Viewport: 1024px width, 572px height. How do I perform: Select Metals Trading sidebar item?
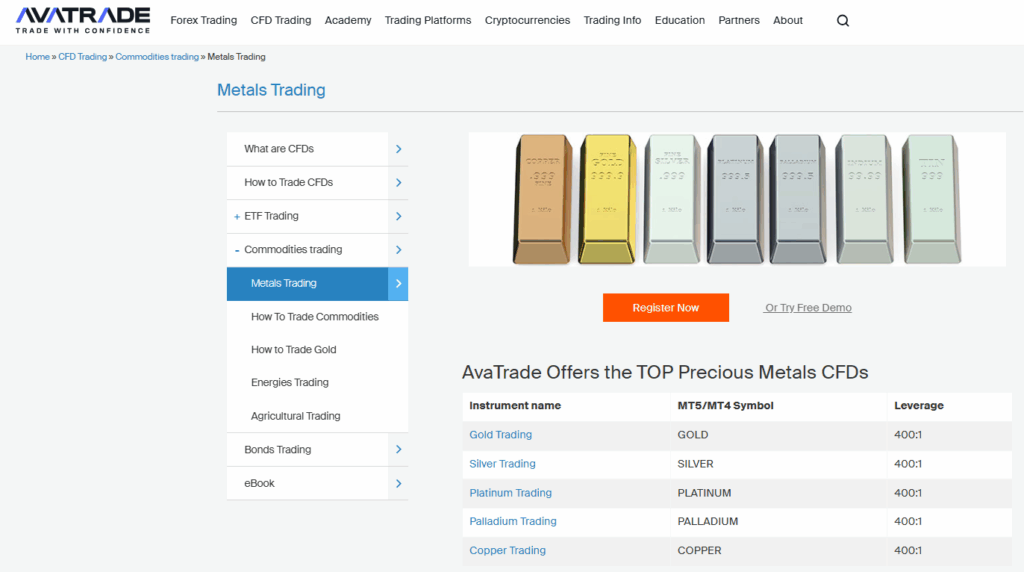pyautogui.click(x=308, y=283)
